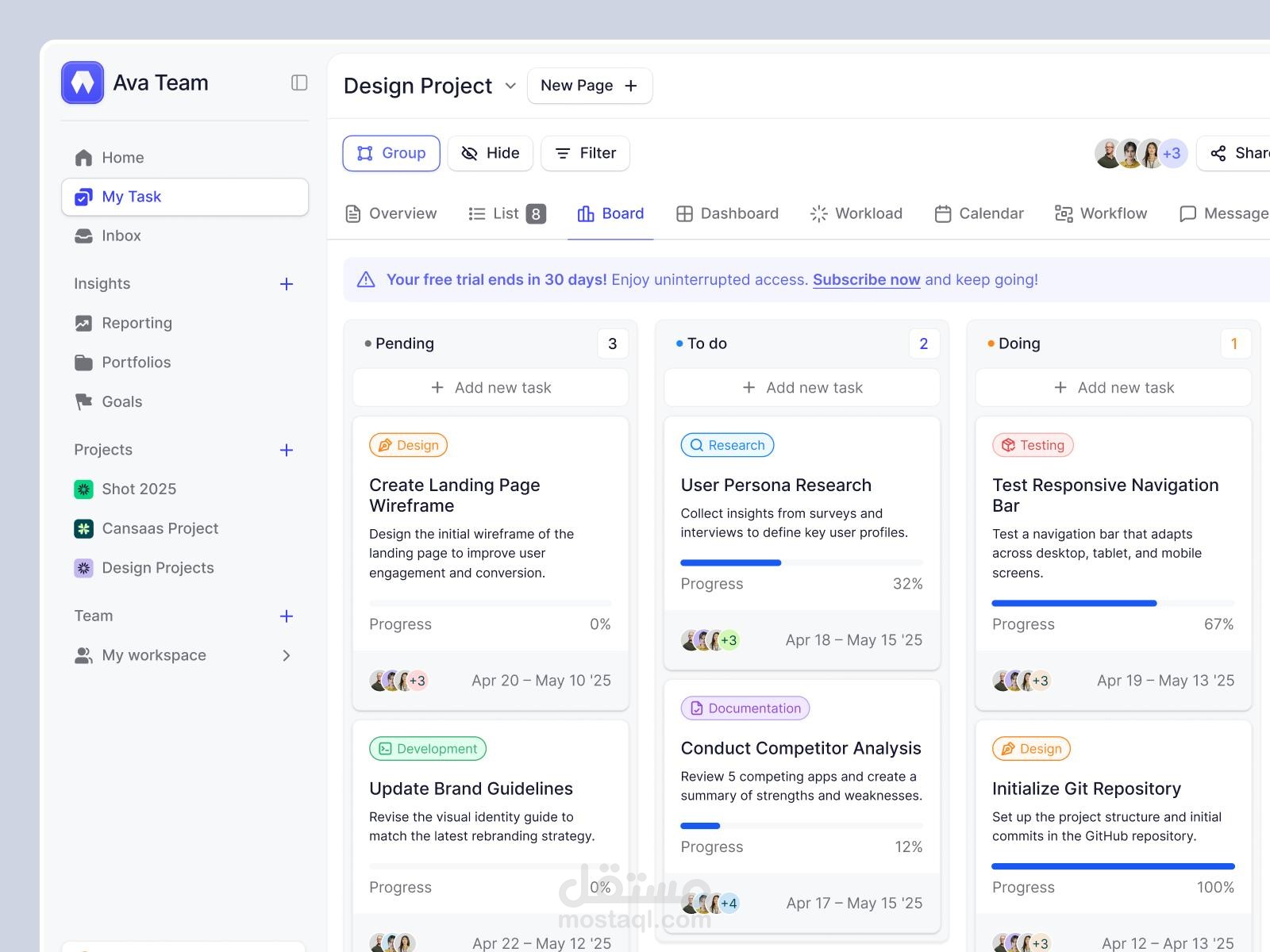Add new task in the To do column

click(x=802, y=388)
